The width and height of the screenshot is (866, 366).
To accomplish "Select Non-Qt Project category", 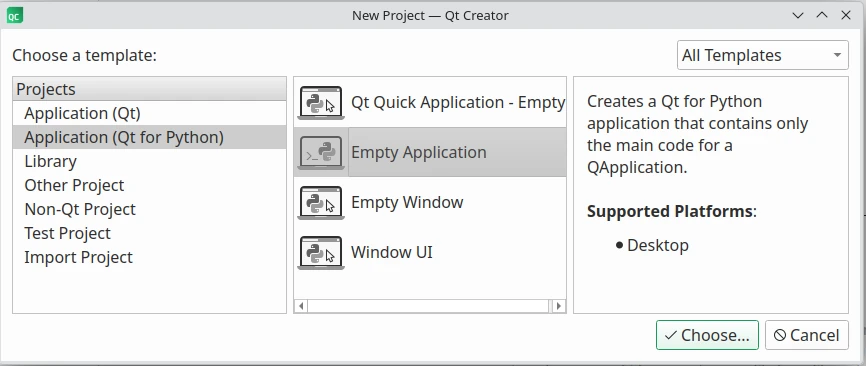I will click(149, 209).
